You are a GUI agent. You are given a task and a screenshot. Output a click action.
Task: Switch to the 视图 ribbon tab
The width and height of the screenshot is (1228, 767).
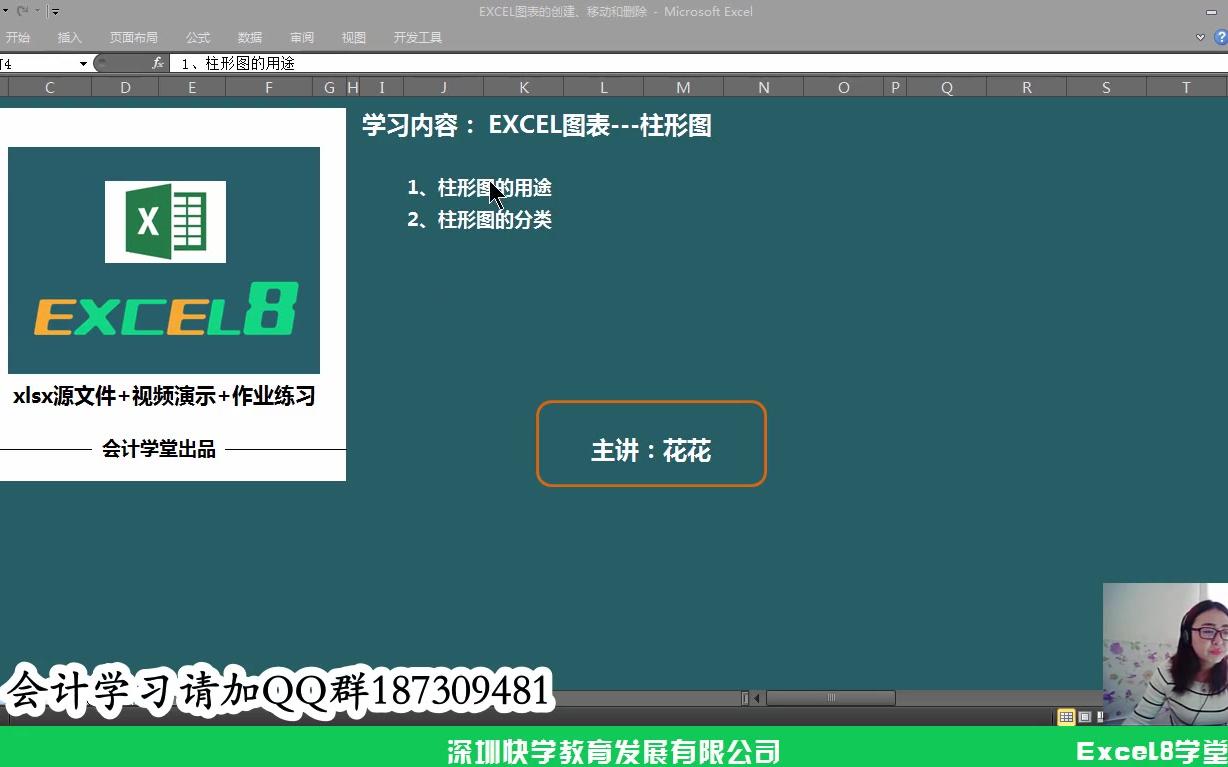(x=353, y=37)
